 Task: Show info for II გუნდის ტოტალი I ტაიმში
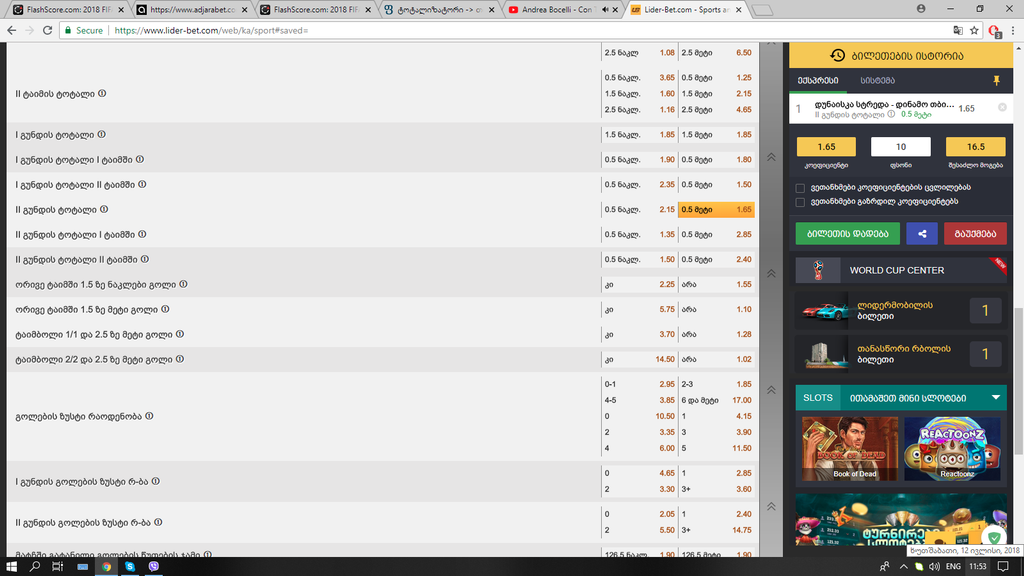pos(142,234)
